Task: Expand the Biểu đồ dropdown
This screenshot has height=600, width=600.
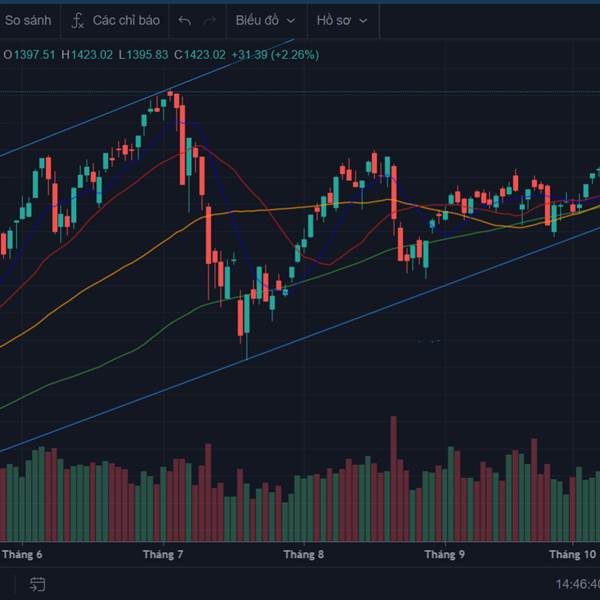Action: (x=265, y=20)
